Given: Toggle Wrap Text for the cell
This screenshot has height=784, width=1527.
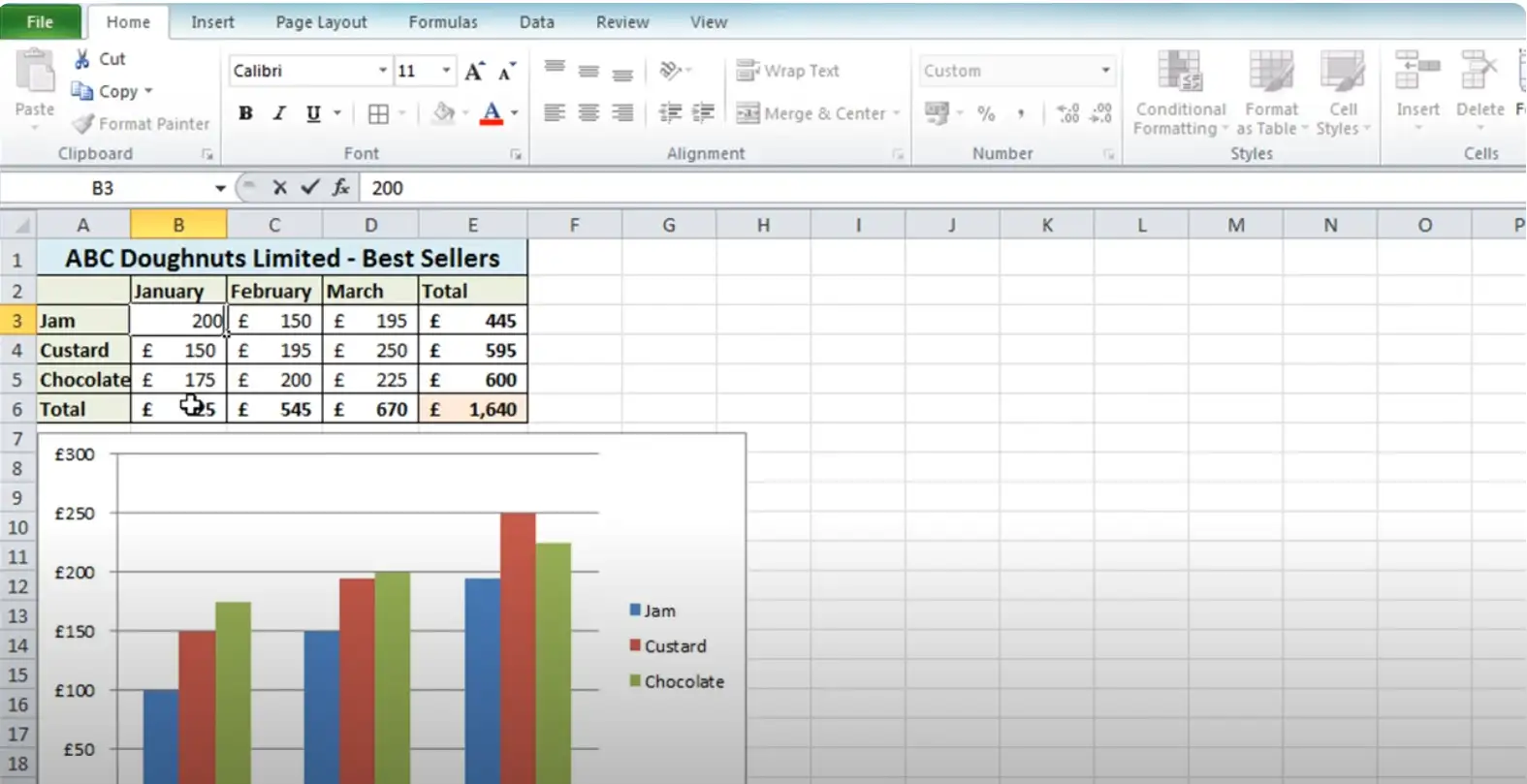Looking at the screenshot, I should [788, 71].
